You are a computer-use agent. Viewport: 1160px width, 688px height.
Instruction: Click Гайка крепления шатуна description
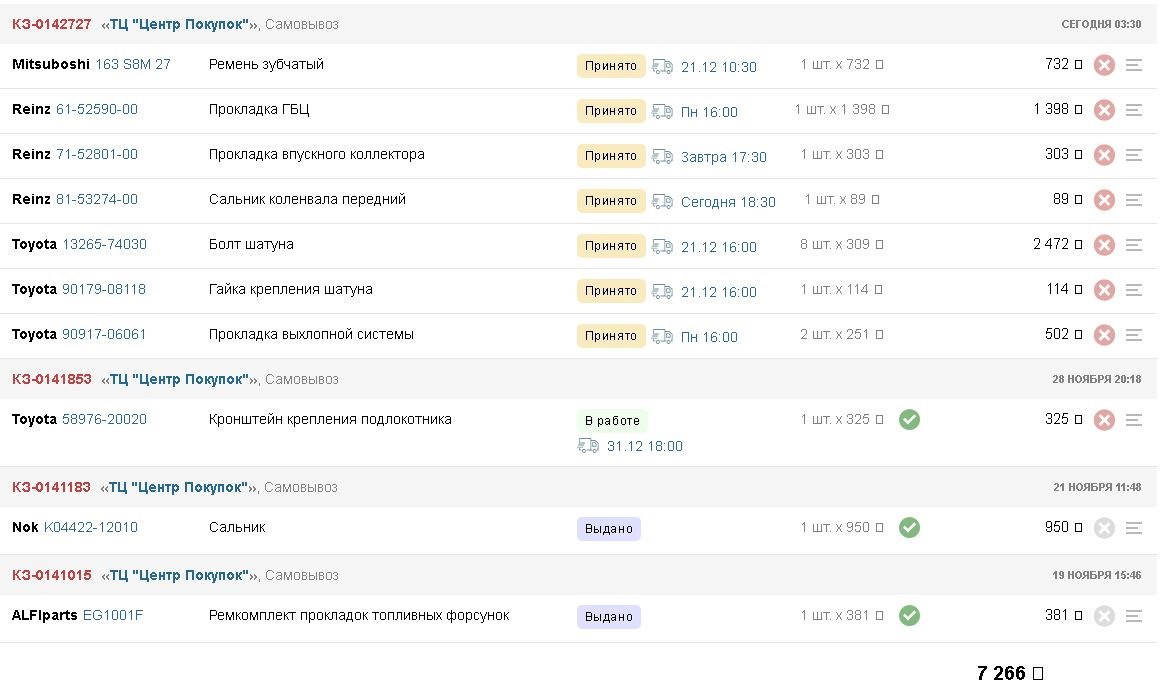[x=291, y=289]
